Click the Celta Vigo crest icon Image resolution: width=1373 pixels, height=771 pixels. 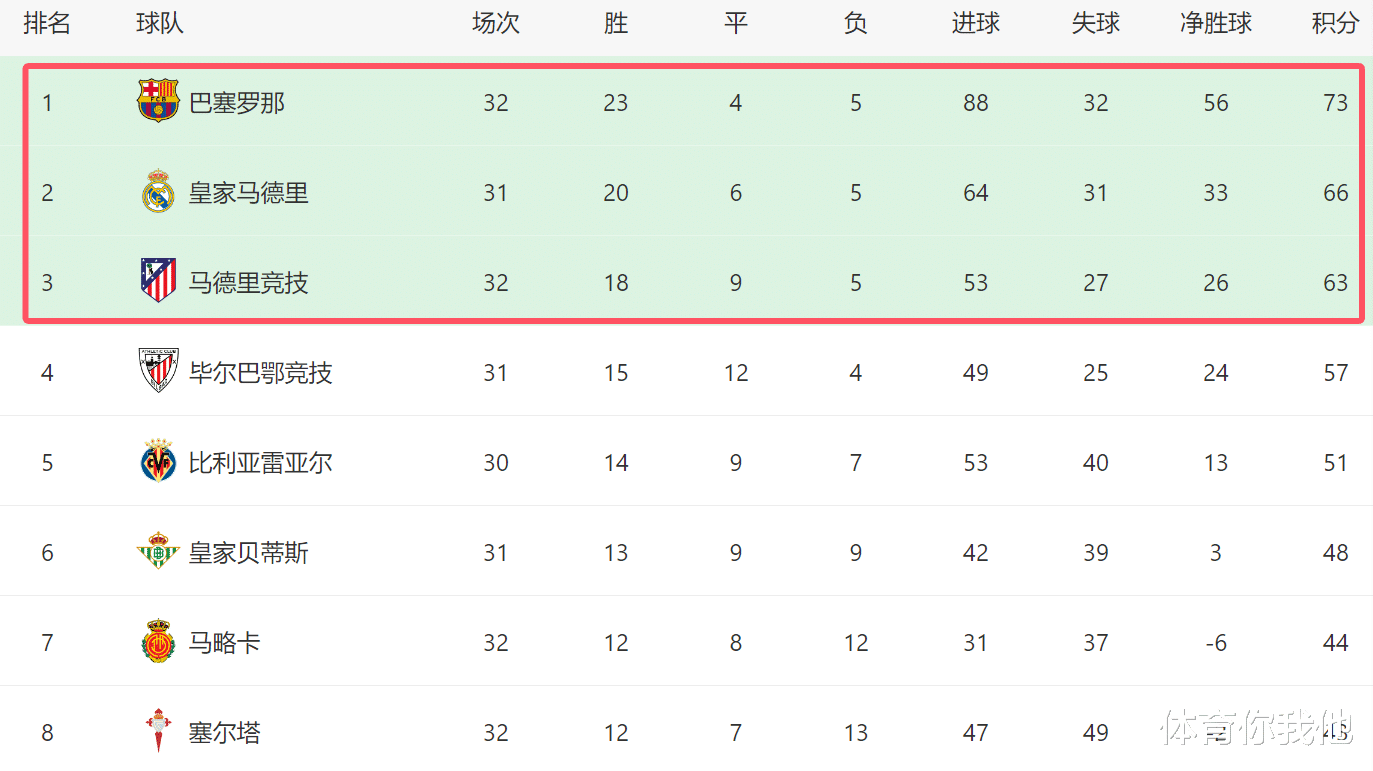[158, 731]
